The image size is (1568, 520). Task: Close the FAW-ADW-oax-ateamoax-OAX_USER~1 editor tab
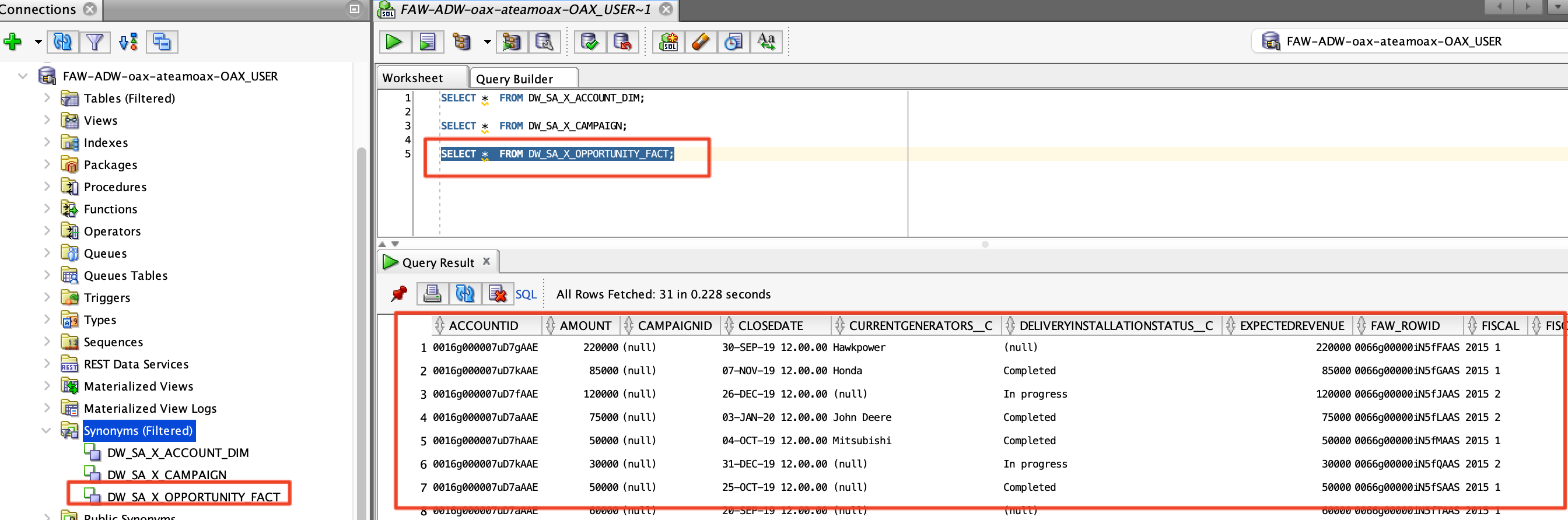click(667, 9)
